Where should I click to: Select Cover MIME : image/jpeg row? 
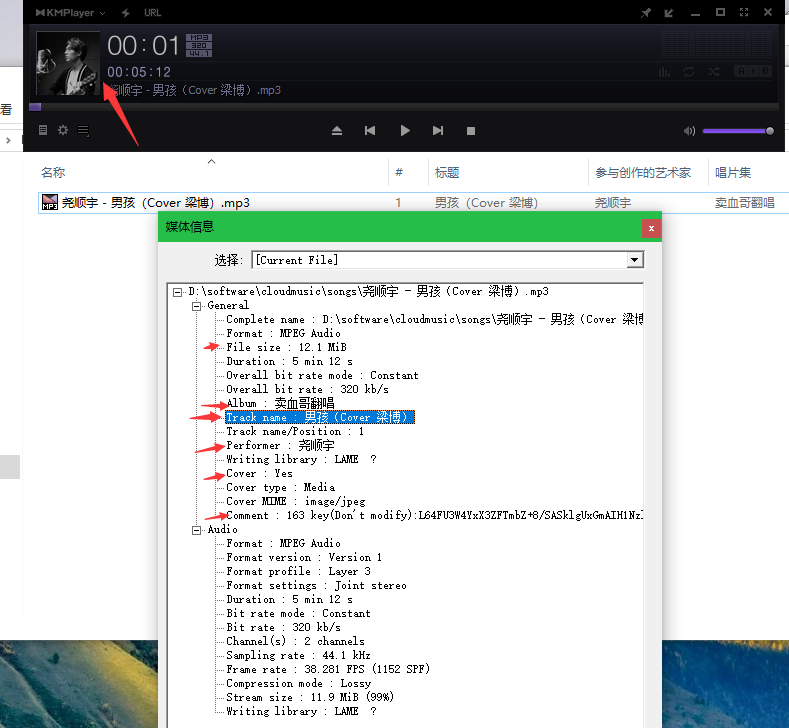tap(295, 502)
